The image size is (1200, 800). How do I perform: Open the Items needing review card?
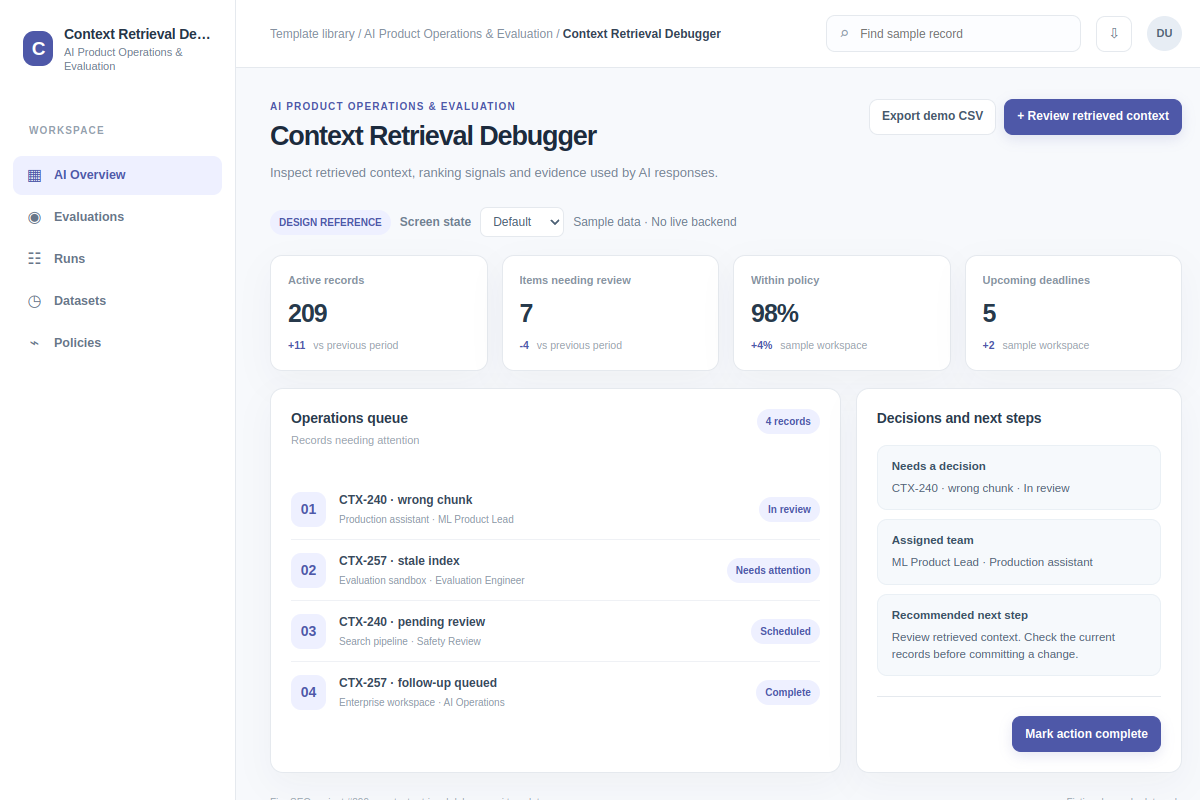pos(610,313)
